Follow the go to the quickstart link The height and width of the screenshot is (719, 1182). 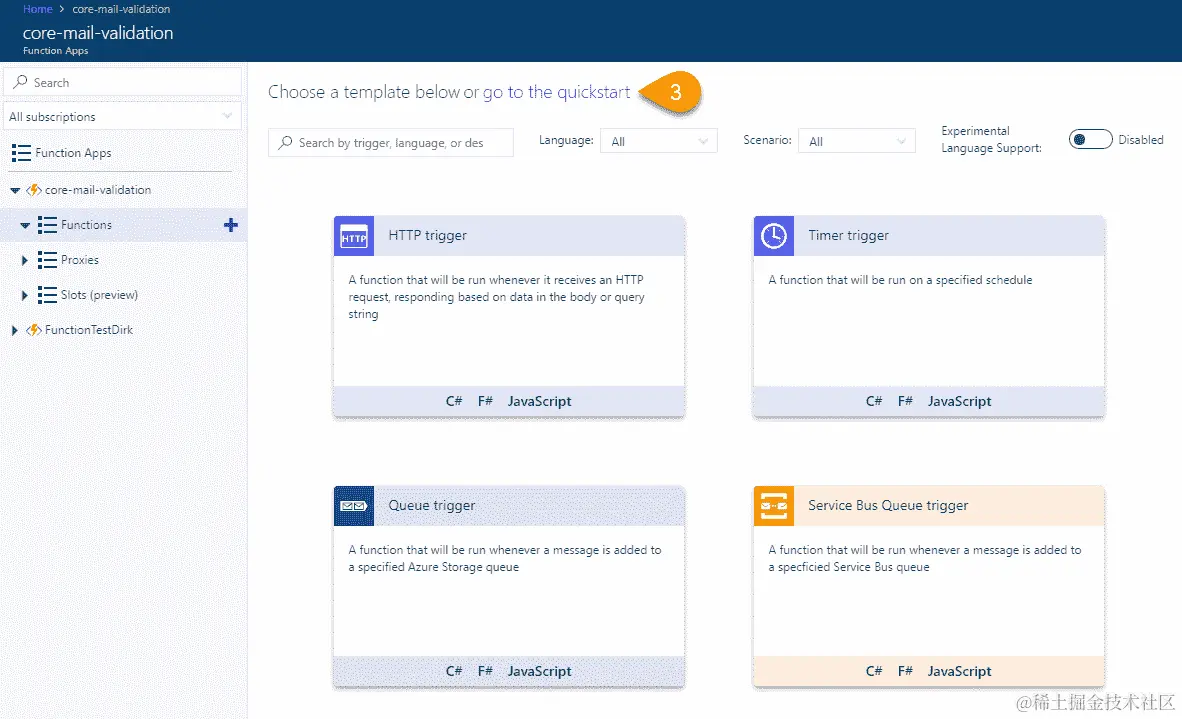tap(556, 92)
